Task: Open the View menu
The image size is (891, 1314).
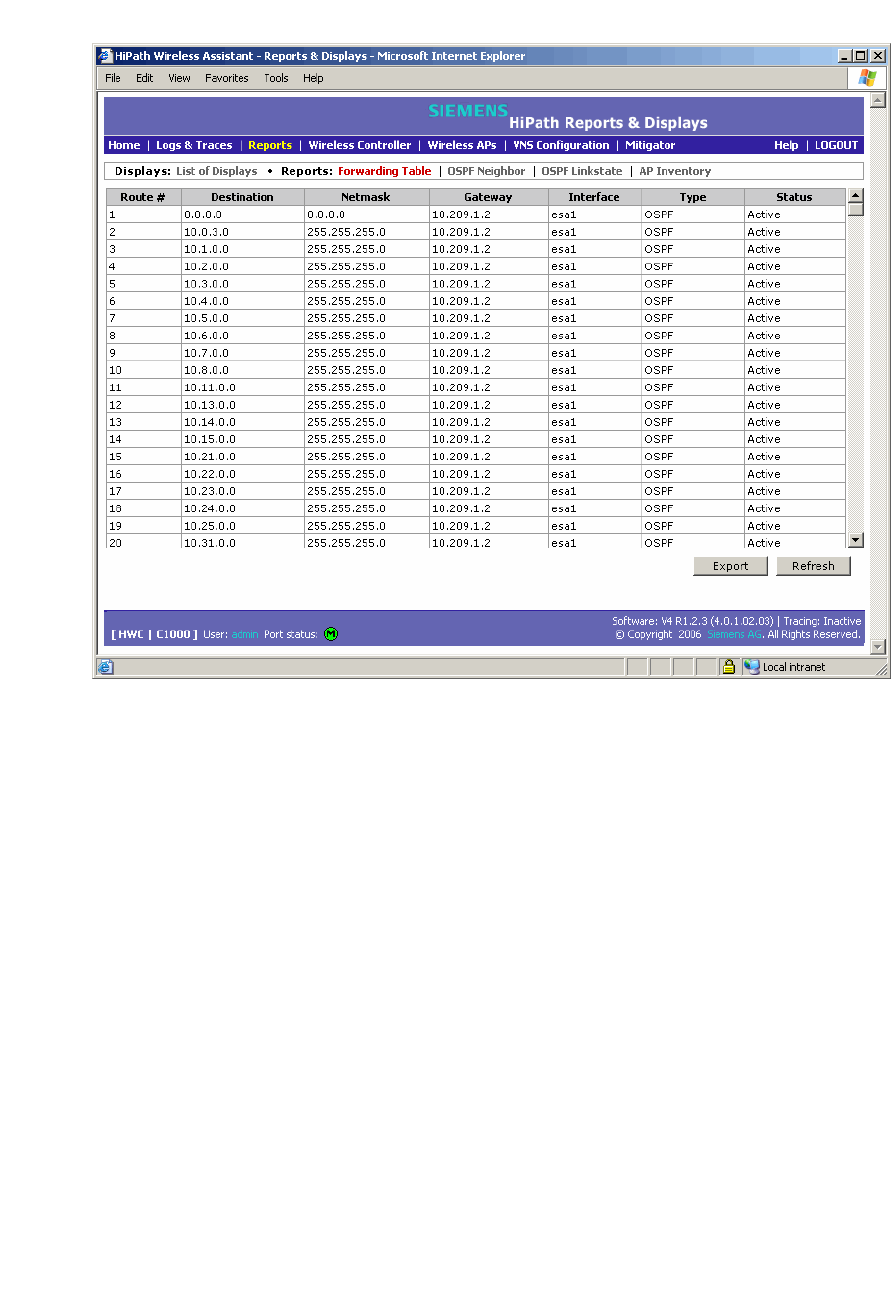Action: tap(179, 78)
